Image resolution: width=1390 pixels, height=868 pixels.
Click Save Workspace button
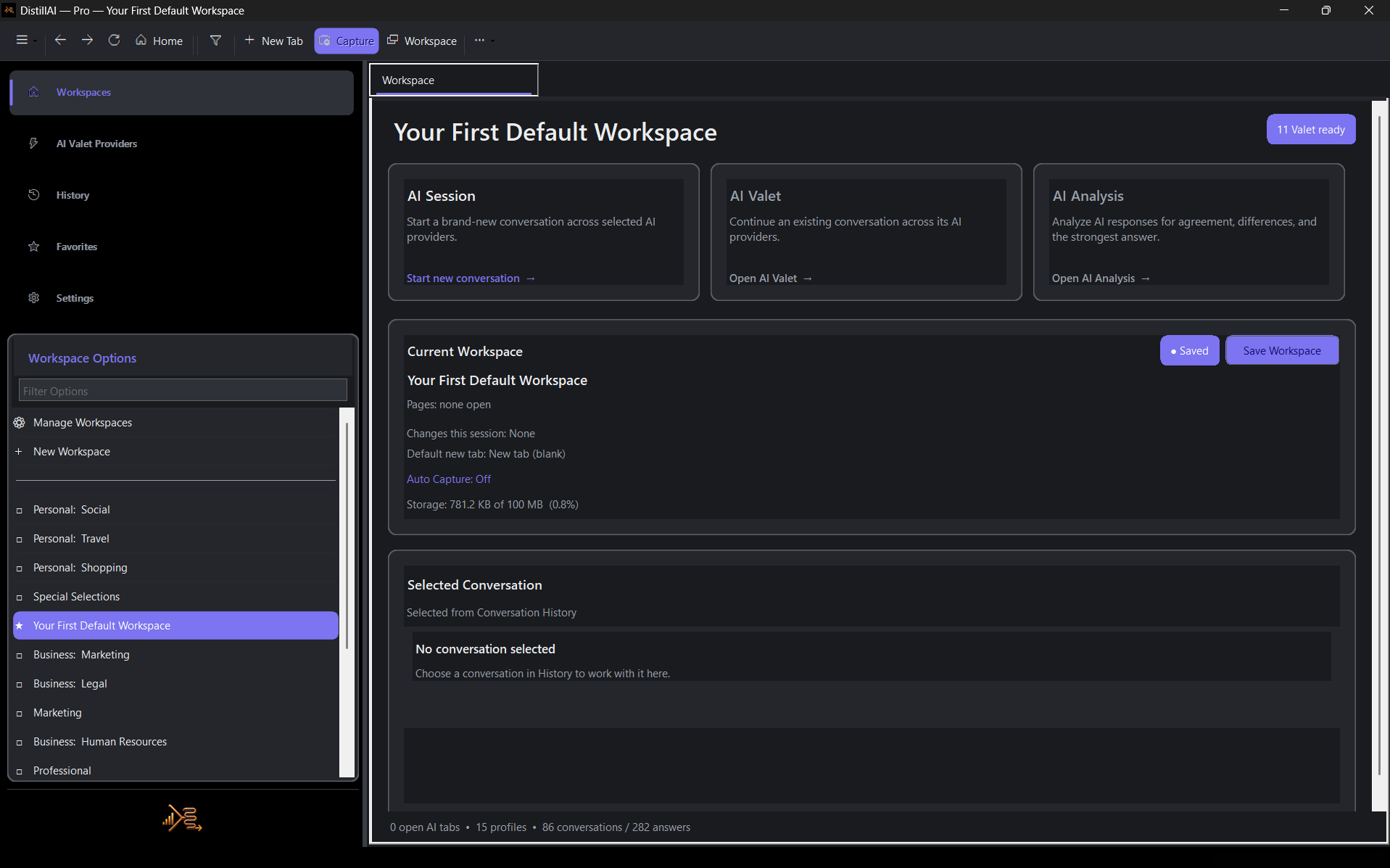pyautogui.click(x=1282, y=351)
